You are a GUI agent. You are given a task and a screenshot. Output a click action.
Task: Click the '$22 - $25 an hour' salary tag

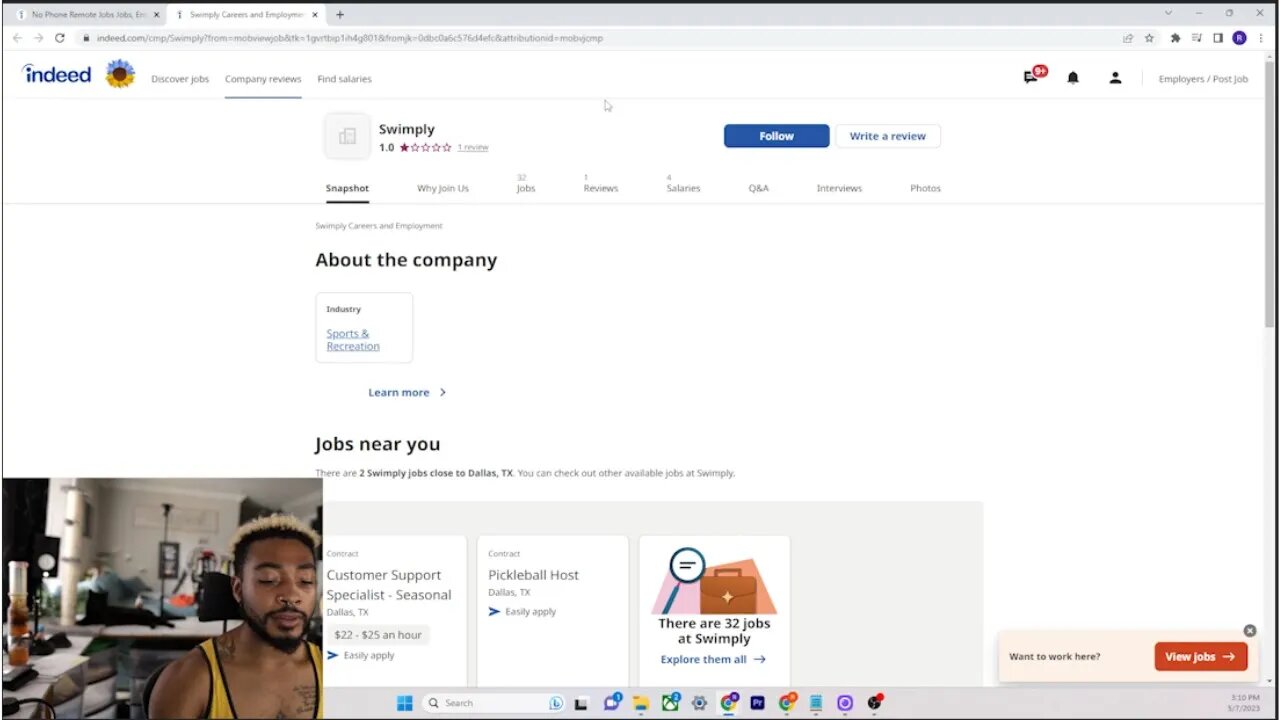pyautogui.click(x=378, y=635)
